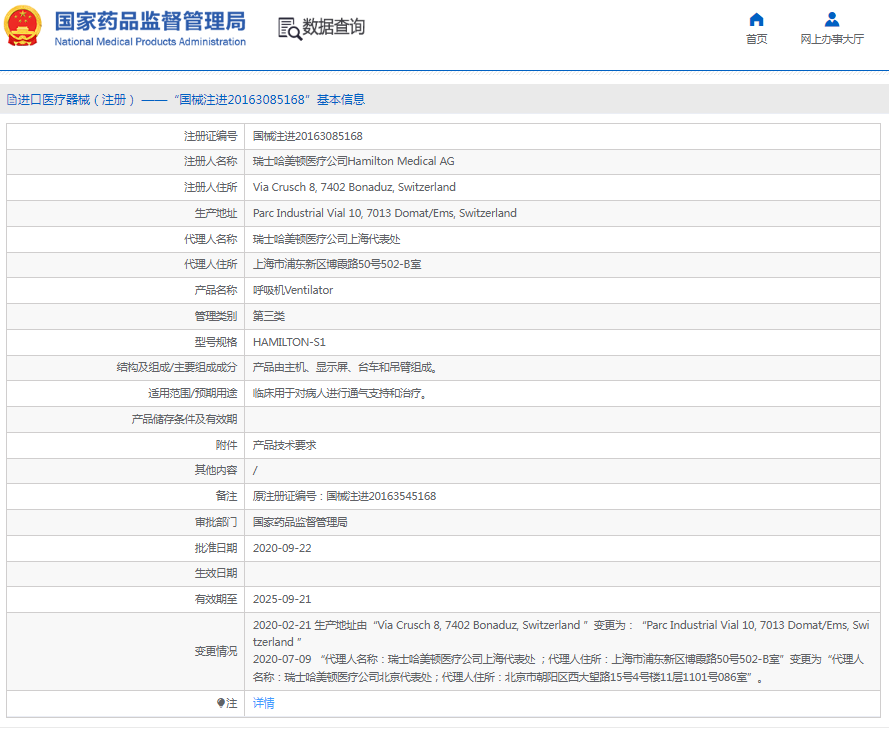Click the 代理人住所 field label

(210, 264)
